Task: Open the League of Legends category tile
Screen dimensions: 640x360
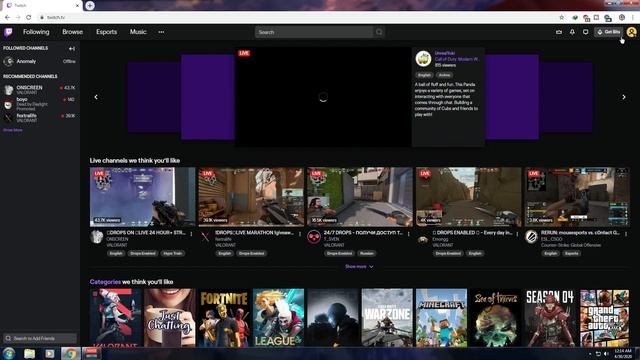Action: coord(278,318)
